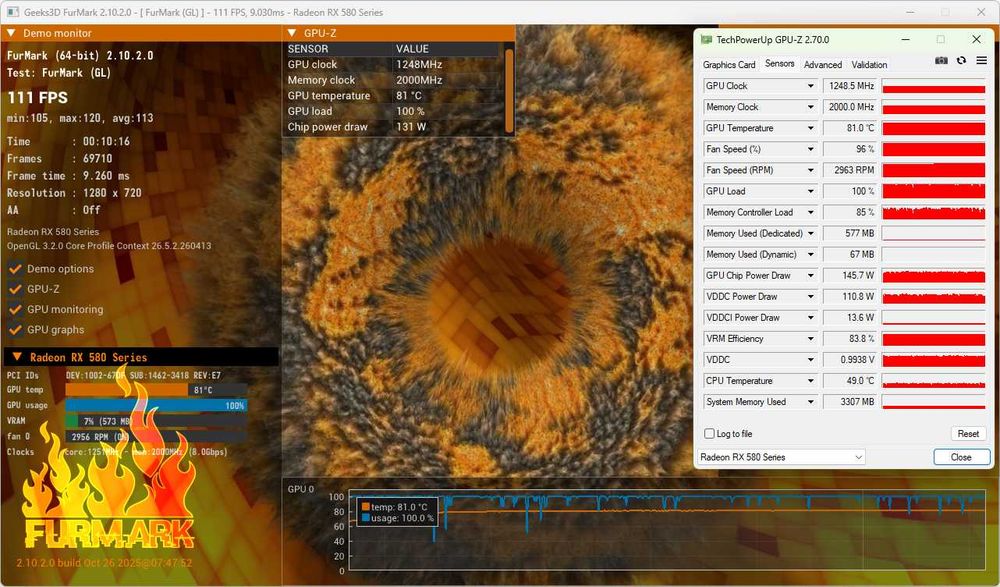Click the GPU-Z refresh icon
This screenshot has width=1000, height=587.
pyautogui.click(x=961, y=61)
